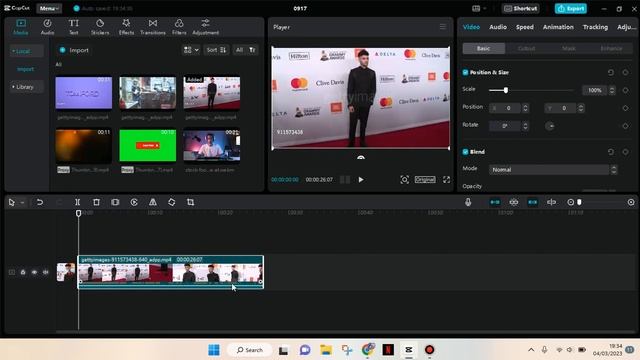Reset the Position & Size settings
Screen dimensions: 640x360
(611, 72)
